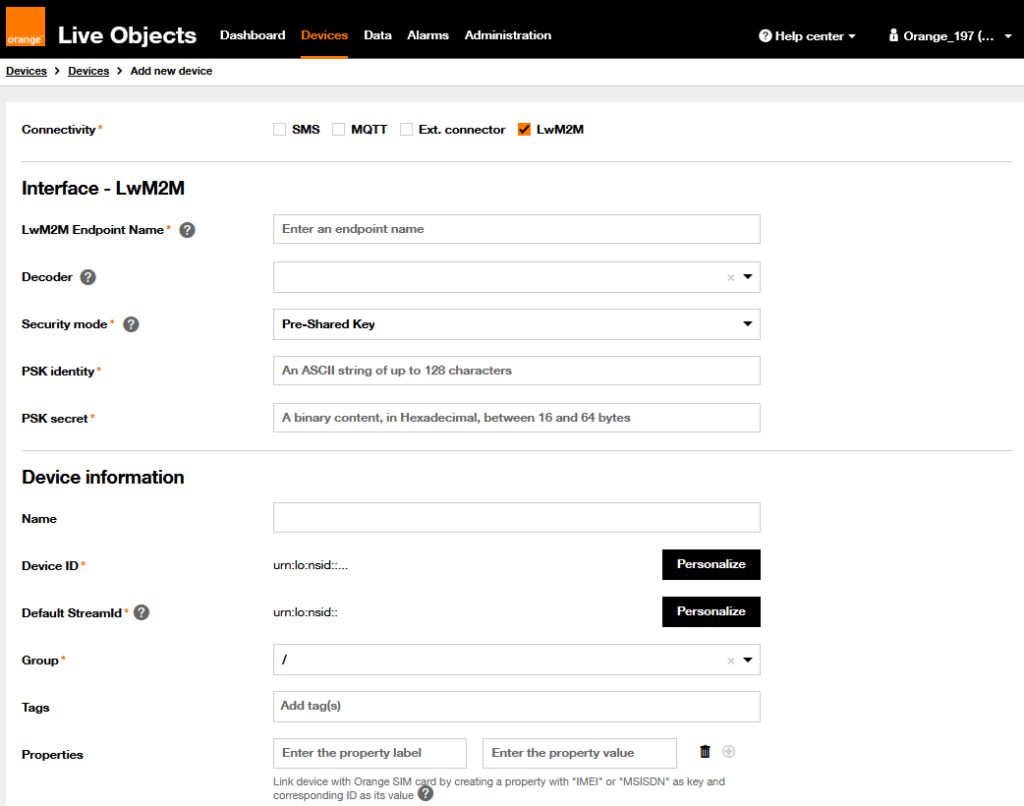Click help icon next to Default StreamId

coord(141,613)
